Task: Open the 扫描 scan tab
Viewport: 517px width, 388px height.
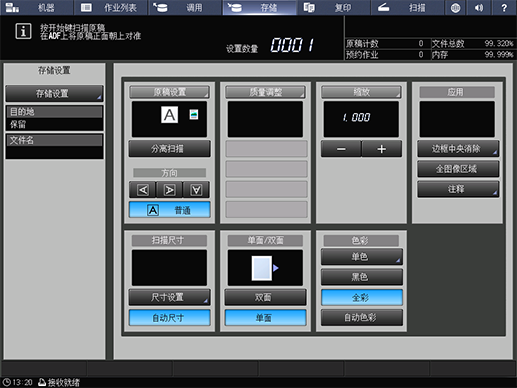Action: point(407,7)
